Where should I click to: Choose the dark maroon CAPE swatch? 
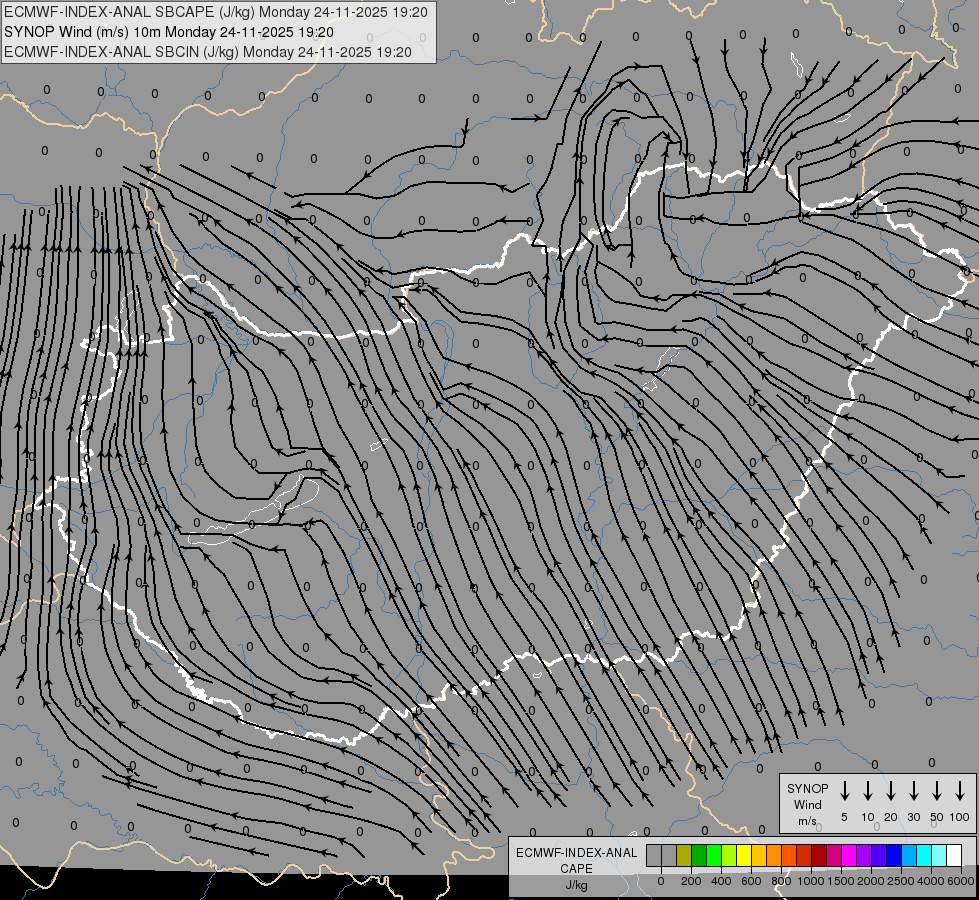point(819,855)
